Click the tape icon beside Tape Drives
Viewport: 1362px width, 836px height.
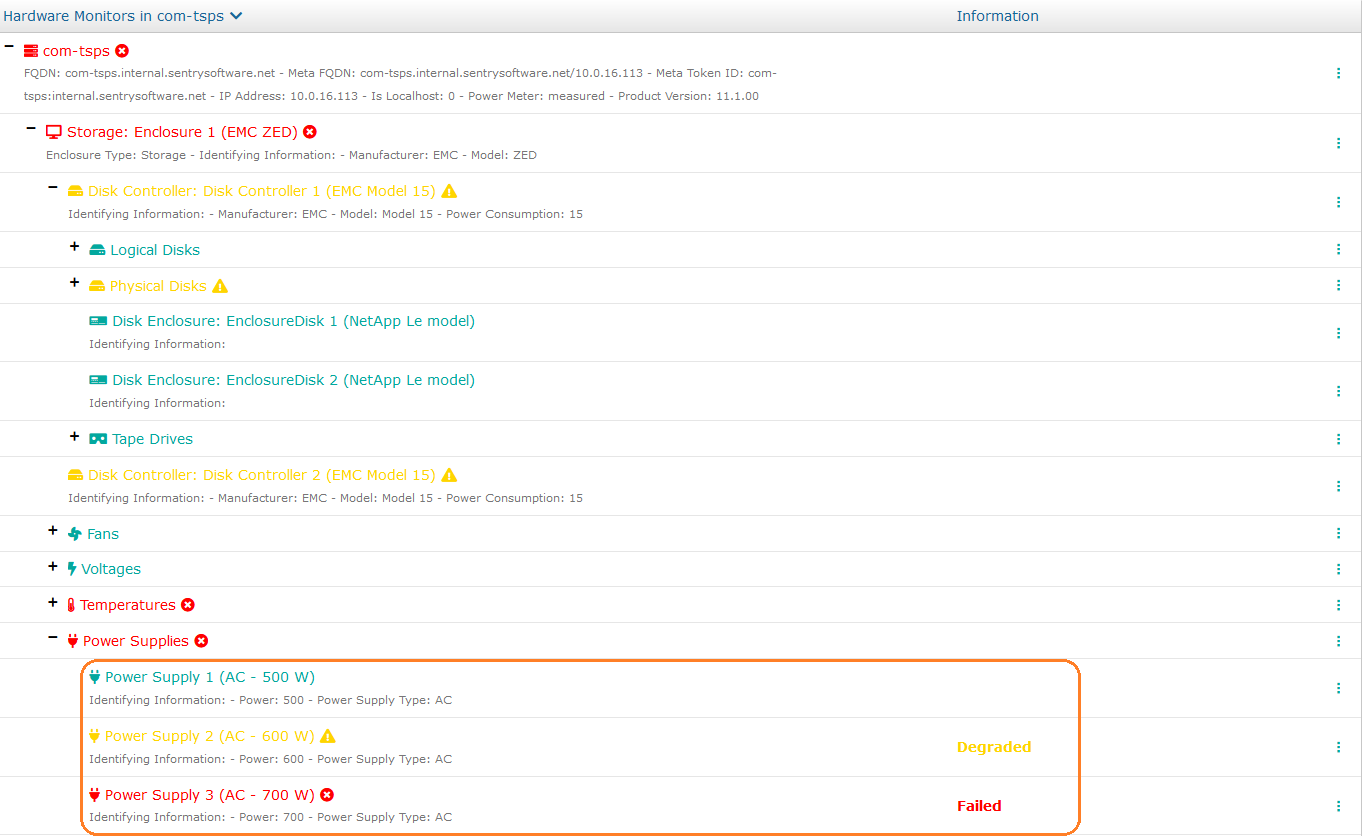click(98, 439)
